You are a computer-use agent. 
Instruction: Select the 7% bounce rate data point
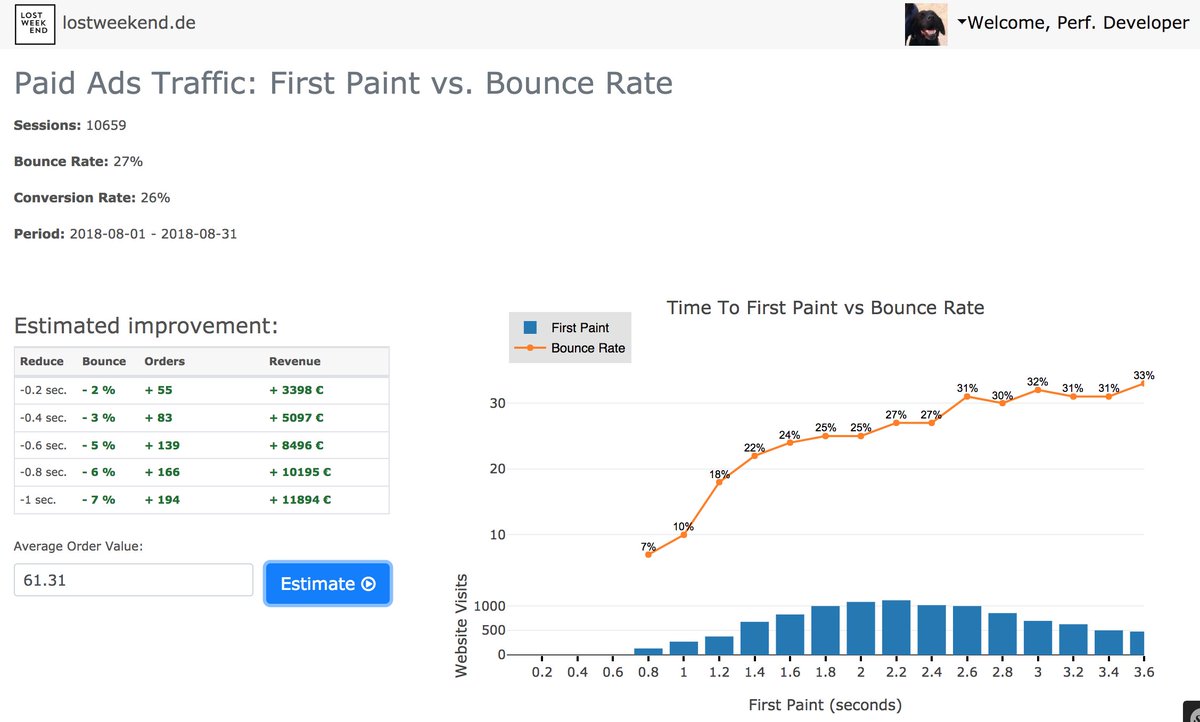(x=648, y=554)
